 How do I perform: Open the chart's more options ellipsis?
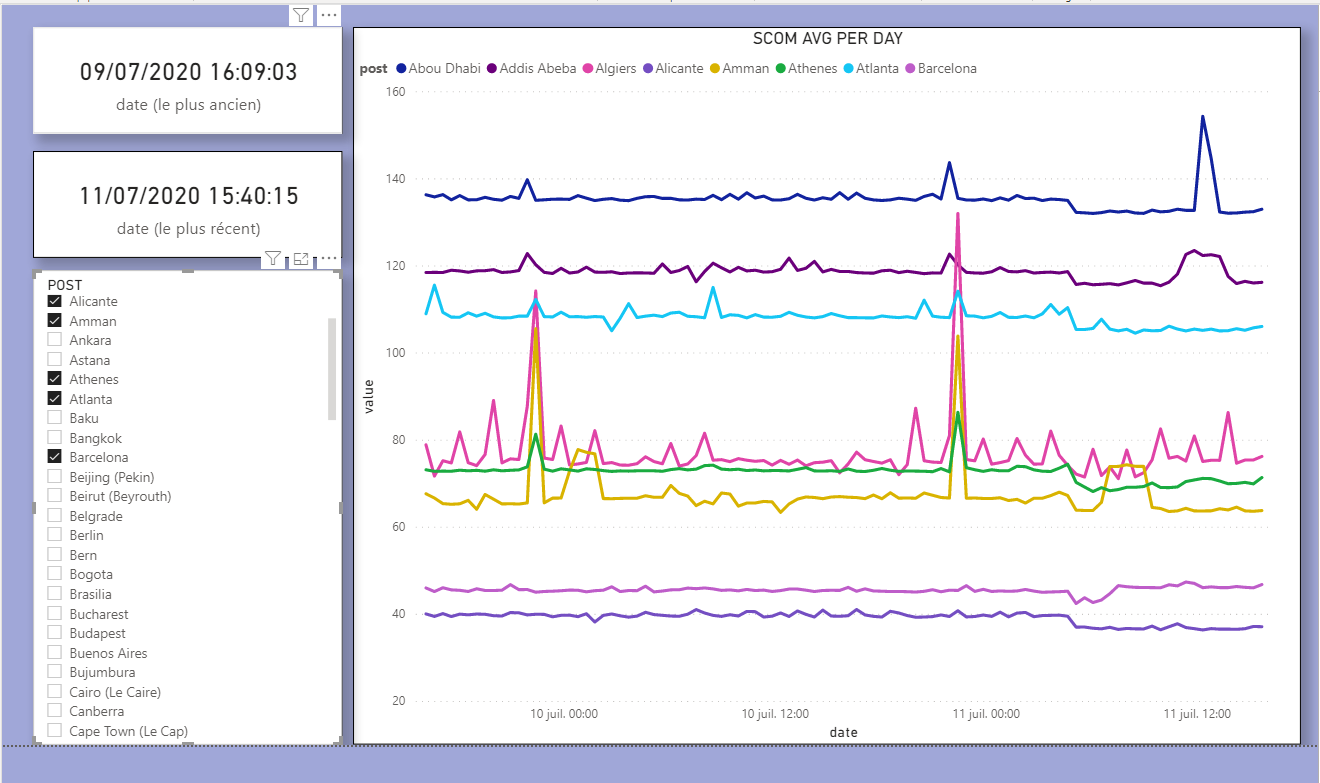(329, 15)
